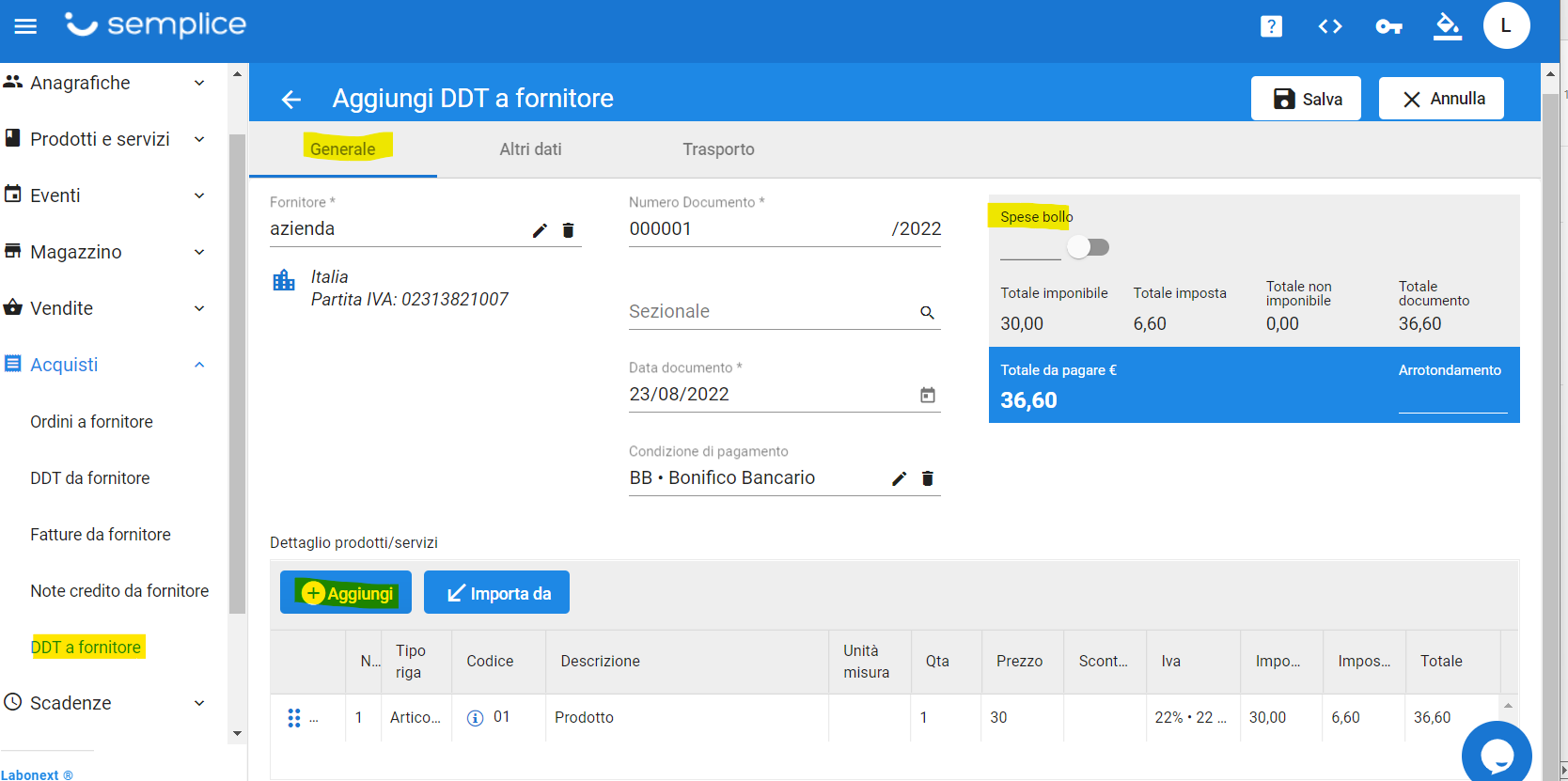Open Labonext link in footer
This screenshot has height=781, width=1568.
(37, 774)
